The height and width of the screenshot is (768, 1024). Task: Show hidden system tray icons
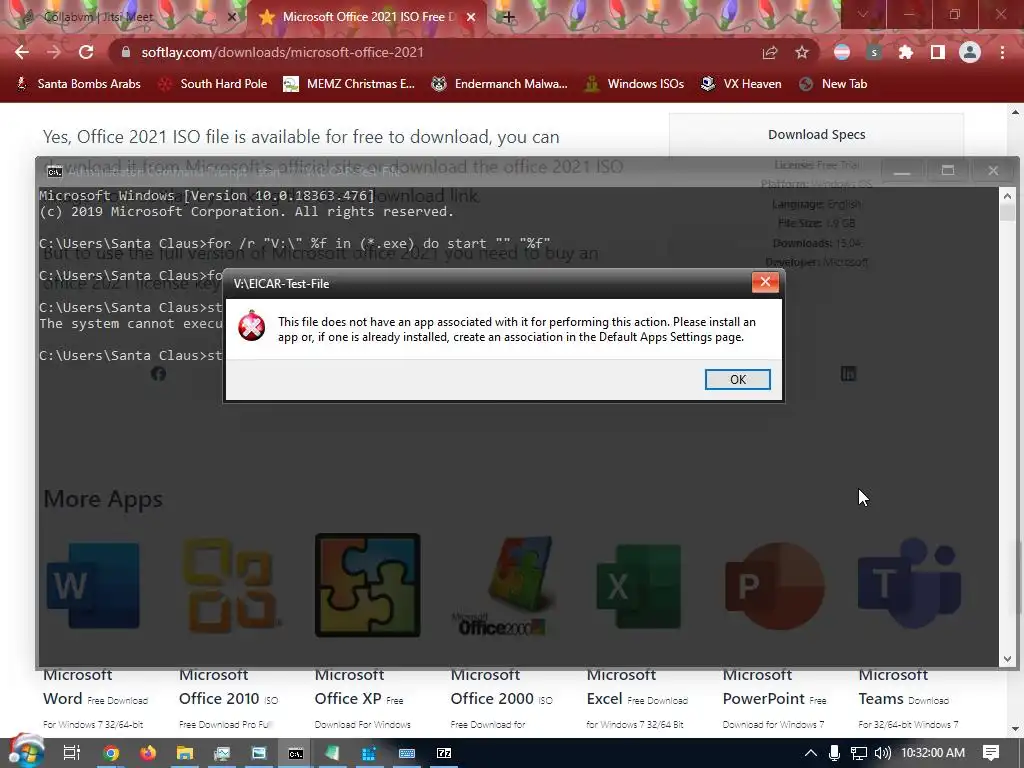point(810,753)
